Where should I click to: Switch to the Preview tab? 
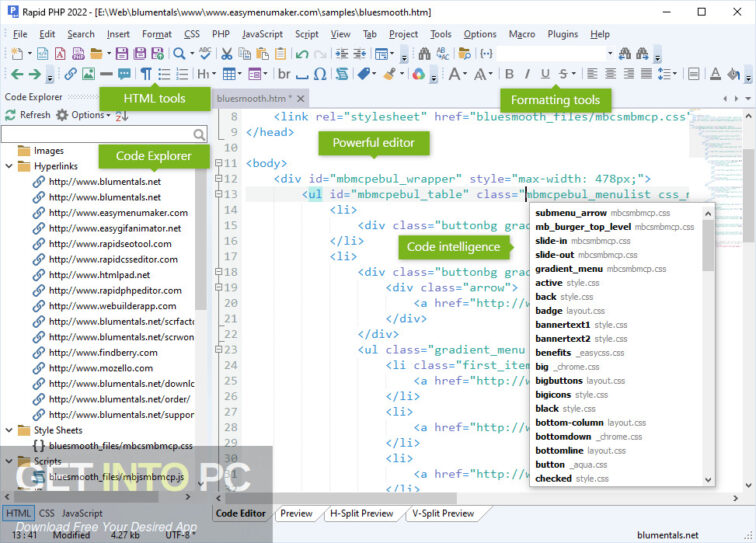pyautogui.click(x=296, y=514)
